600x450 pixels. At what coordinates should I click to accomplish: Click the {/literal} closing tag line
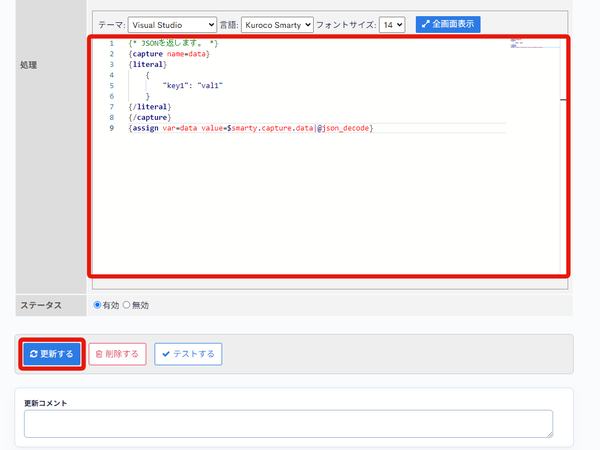pyautogui.click(x=150, y=107)
